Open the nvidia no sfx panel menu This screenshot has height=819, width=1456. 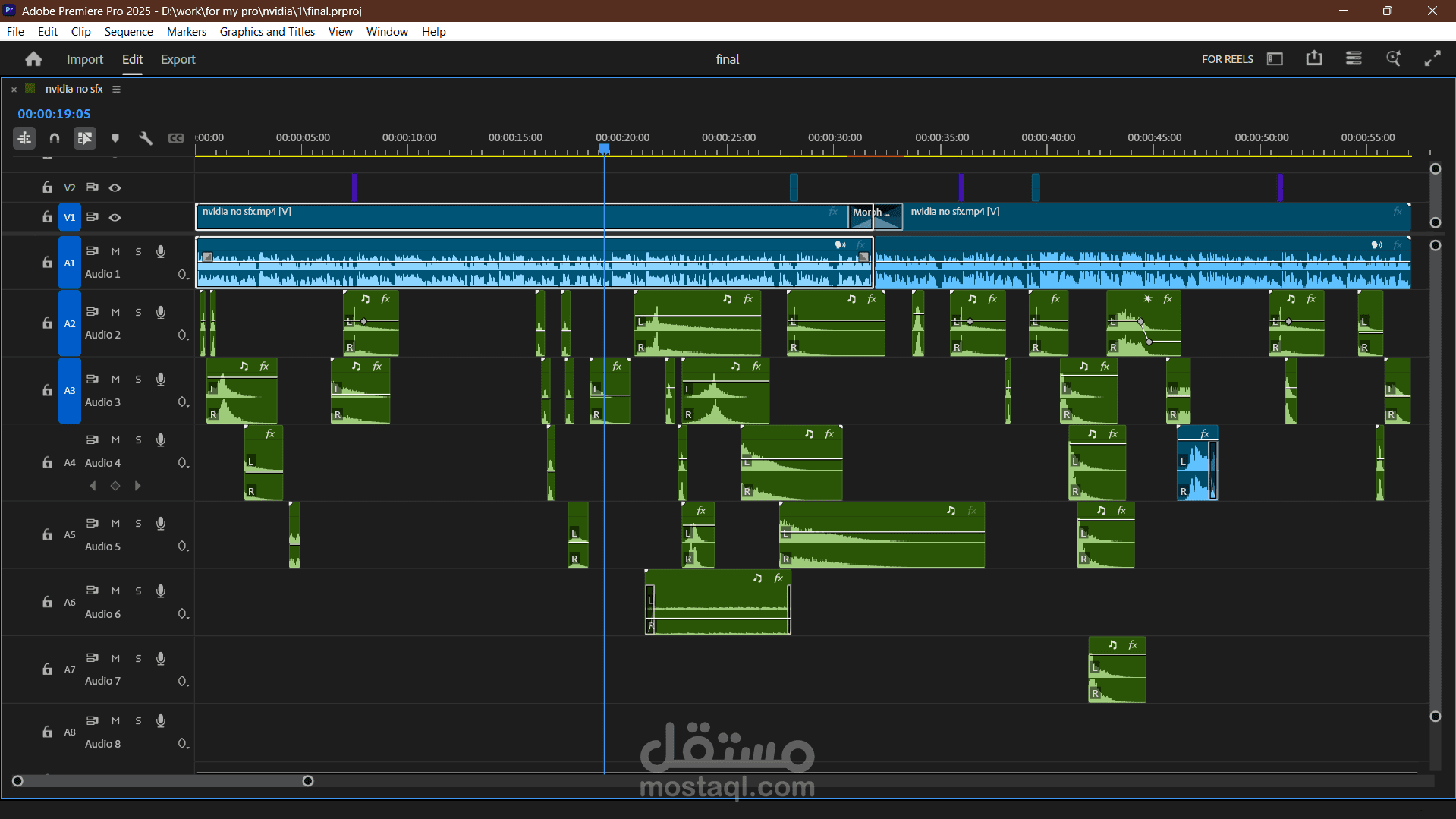116,89
